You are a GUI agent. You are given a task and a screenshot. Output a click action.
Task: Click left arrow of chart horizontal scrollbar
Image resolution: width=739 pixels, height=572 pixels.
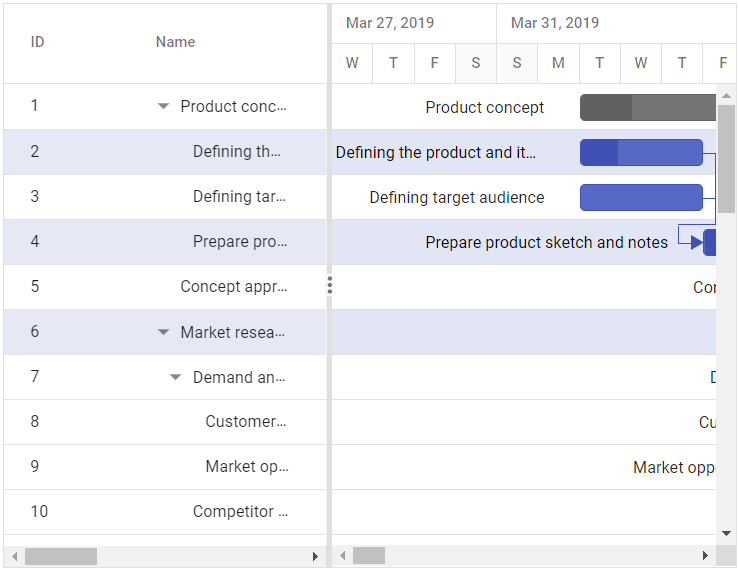342,556
